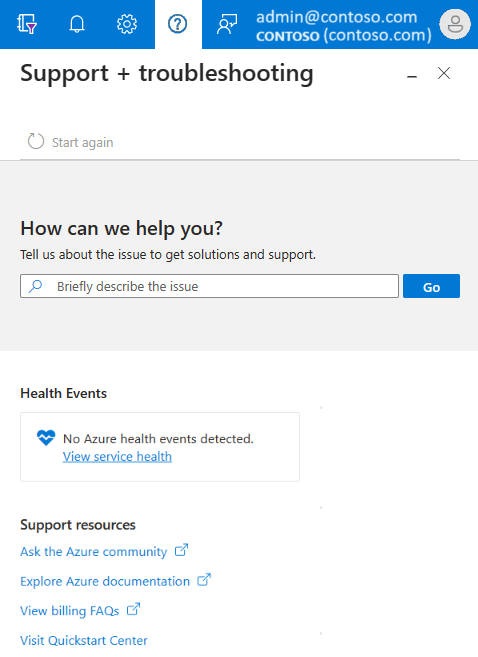
Task: Click the Go button
Action: (x=431, y=286)
